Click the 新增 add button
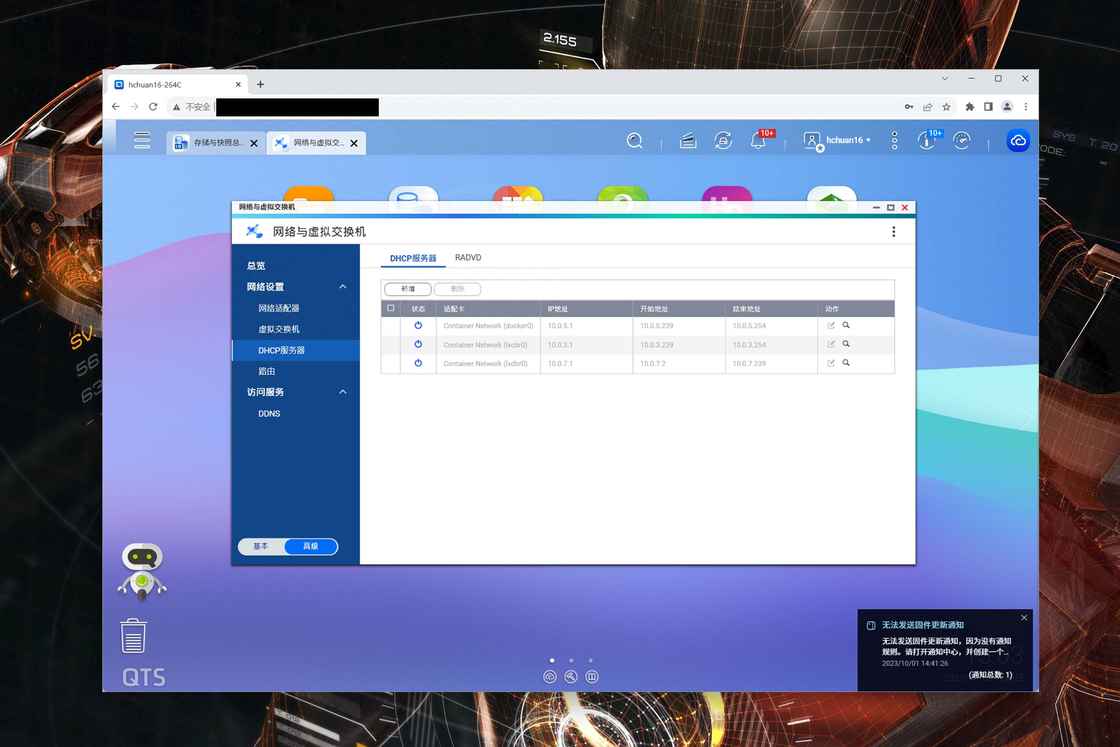The height and width of the screenshot is (747, 1120). coord(407,289)
